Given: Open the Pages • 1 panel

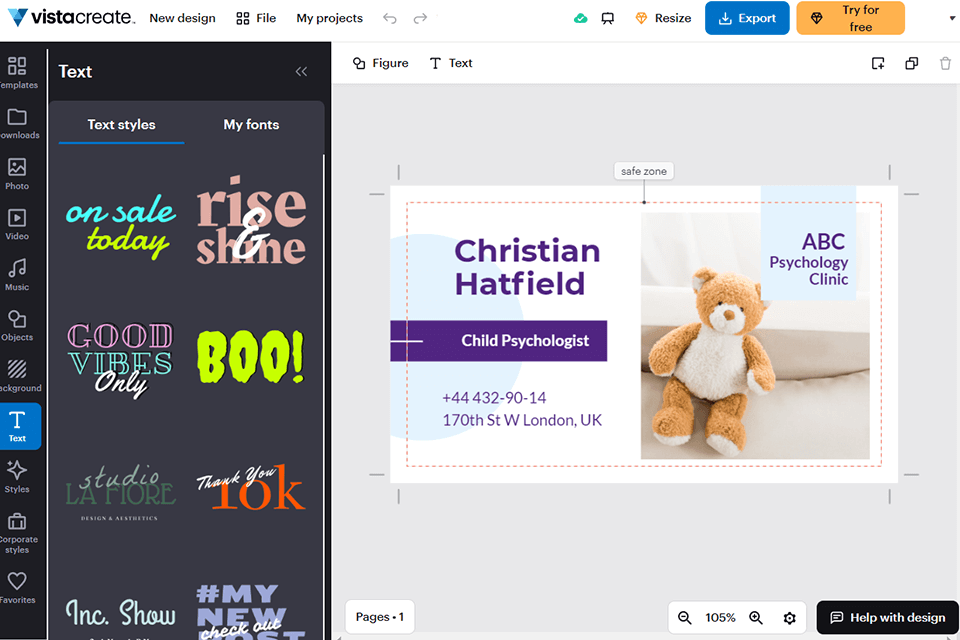Looking at the screenshot, I should [x=380, y=617].
